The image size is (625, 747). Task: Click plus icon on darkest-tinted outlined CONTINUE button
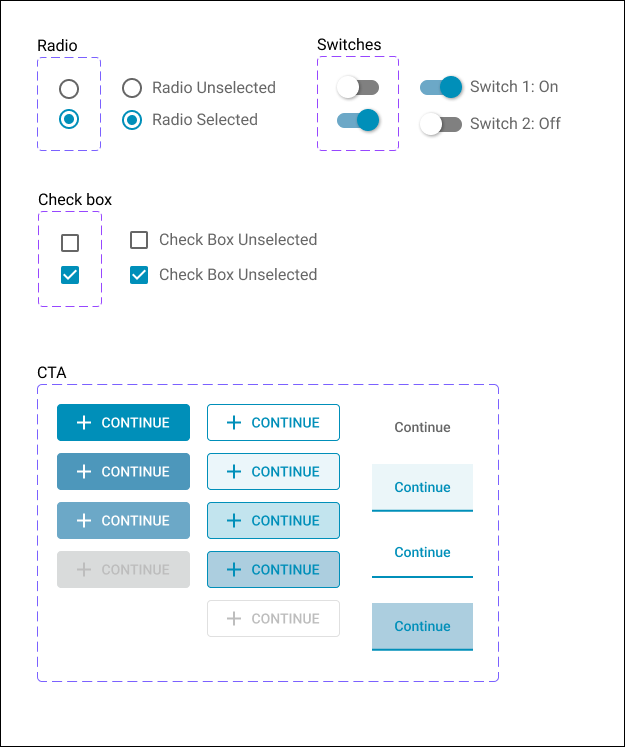(234, 570)
